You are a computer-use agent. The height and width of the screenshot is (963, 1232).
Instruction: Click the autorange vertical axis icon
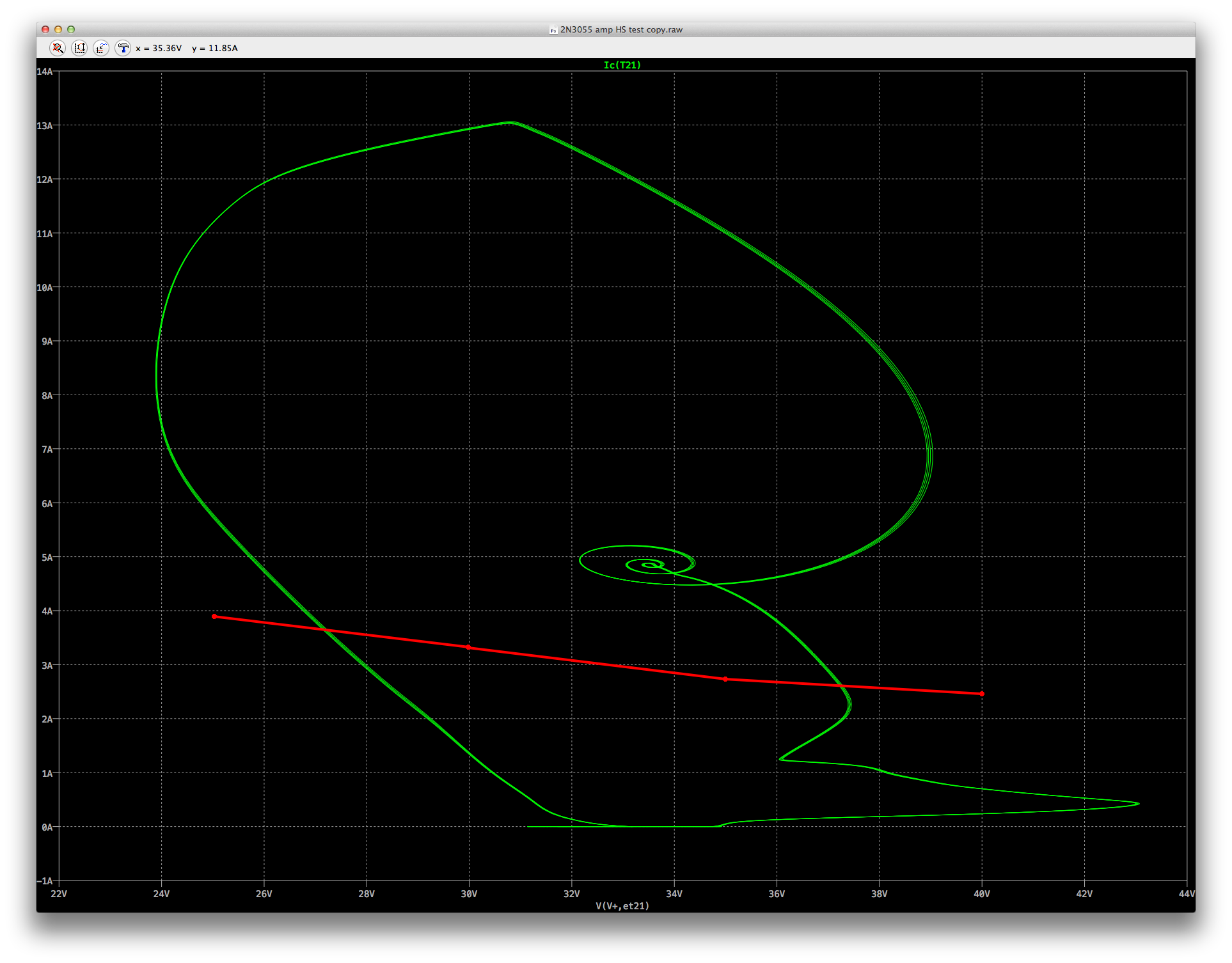coord(79,48)
